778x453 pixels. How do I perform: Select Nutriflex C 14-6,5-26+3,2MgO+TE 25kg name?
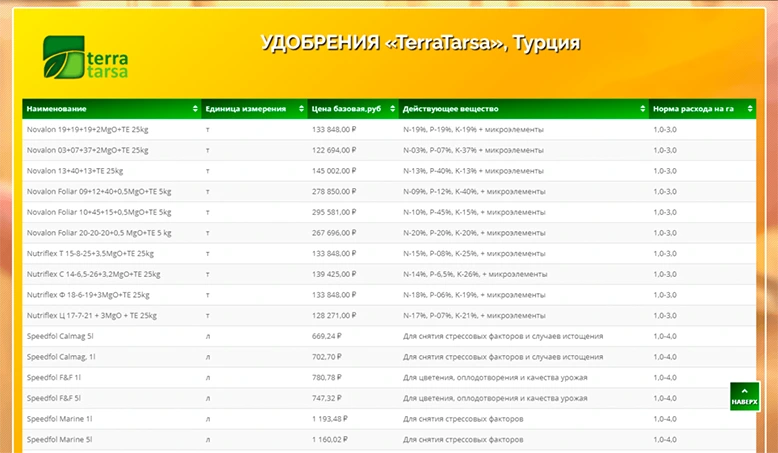[x=93, y=274]
